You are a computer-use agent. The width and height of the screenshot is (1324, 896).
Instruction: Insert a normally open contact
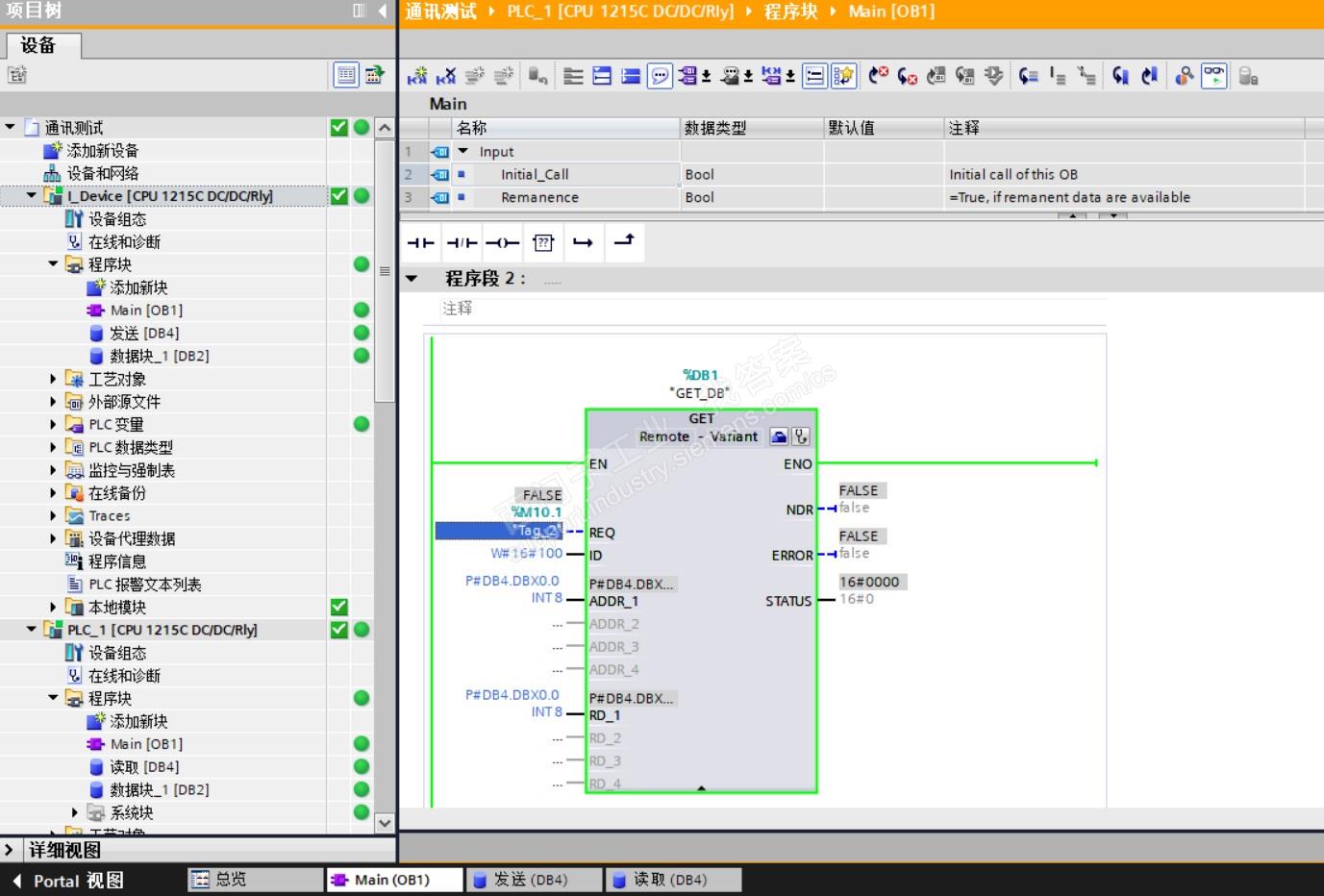point(420,243)
